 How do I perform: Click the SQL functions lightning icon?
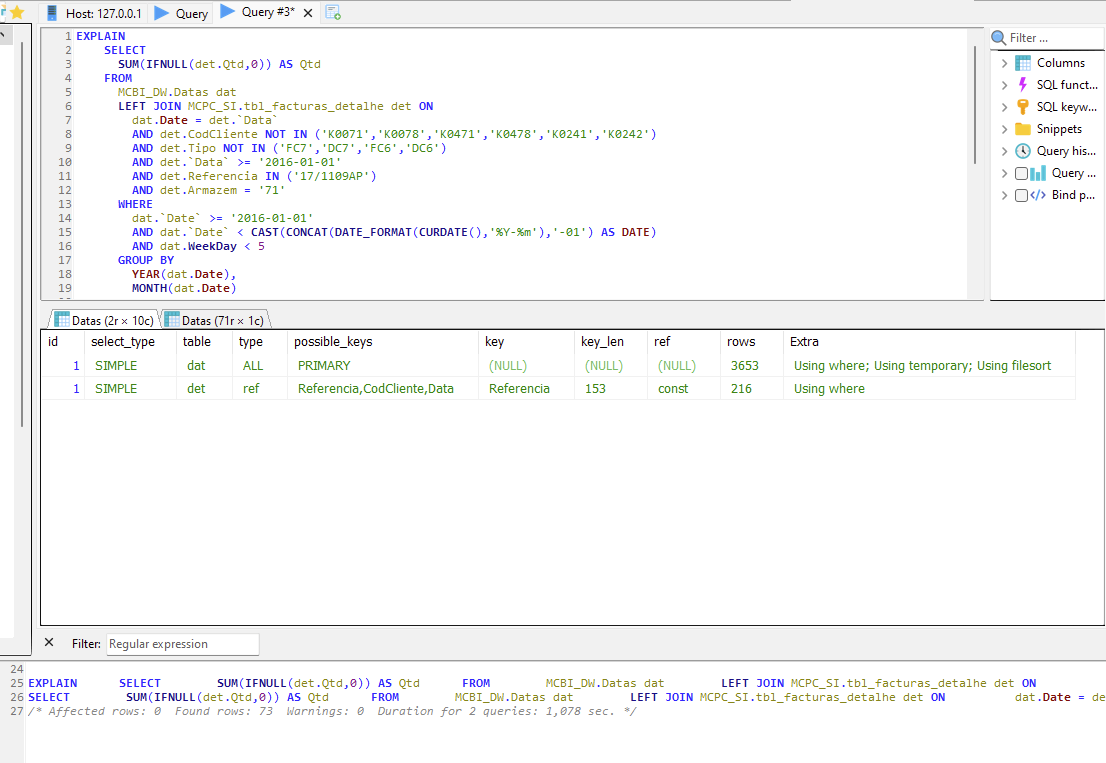(1022, 85)
